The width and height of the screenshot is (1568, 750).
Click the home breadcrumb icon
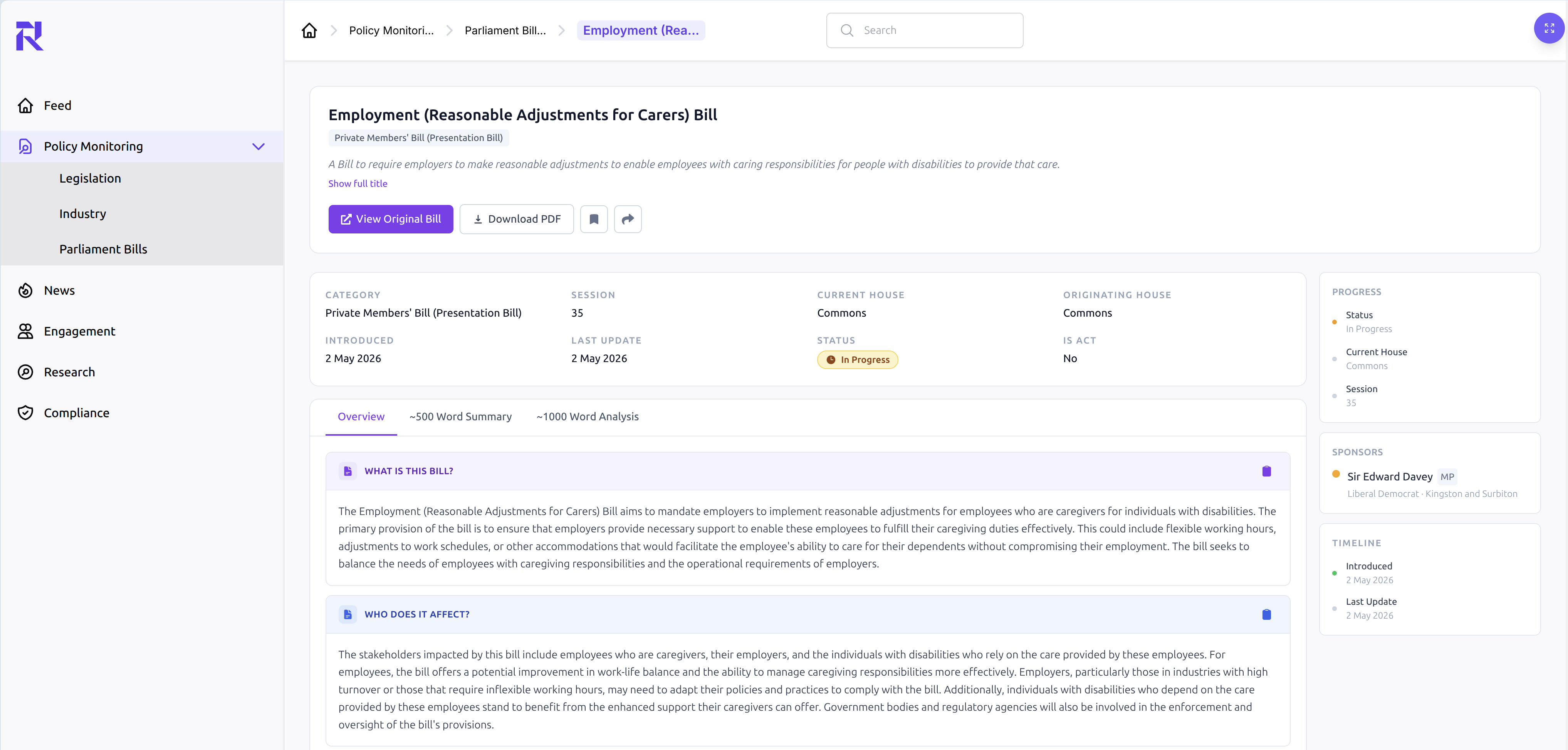tap(309, 30)
